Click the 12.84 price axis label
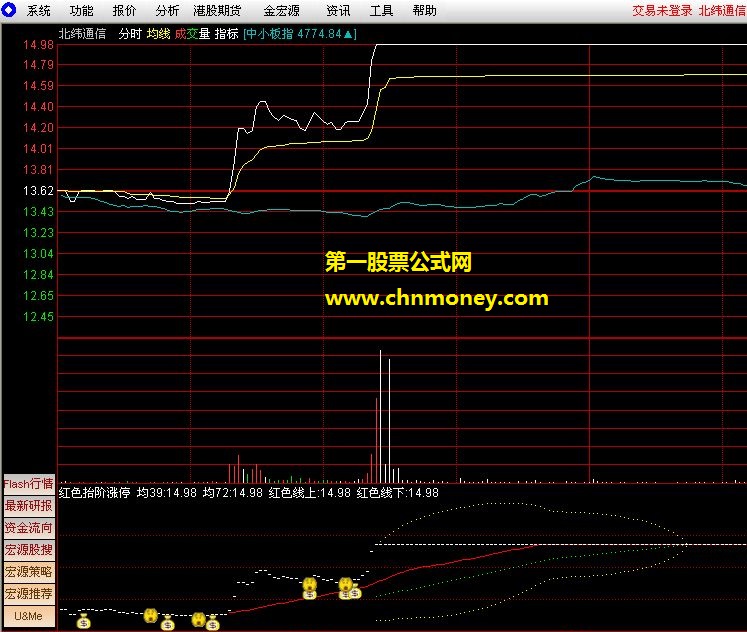747x632 pixels. tap(38, 274)
